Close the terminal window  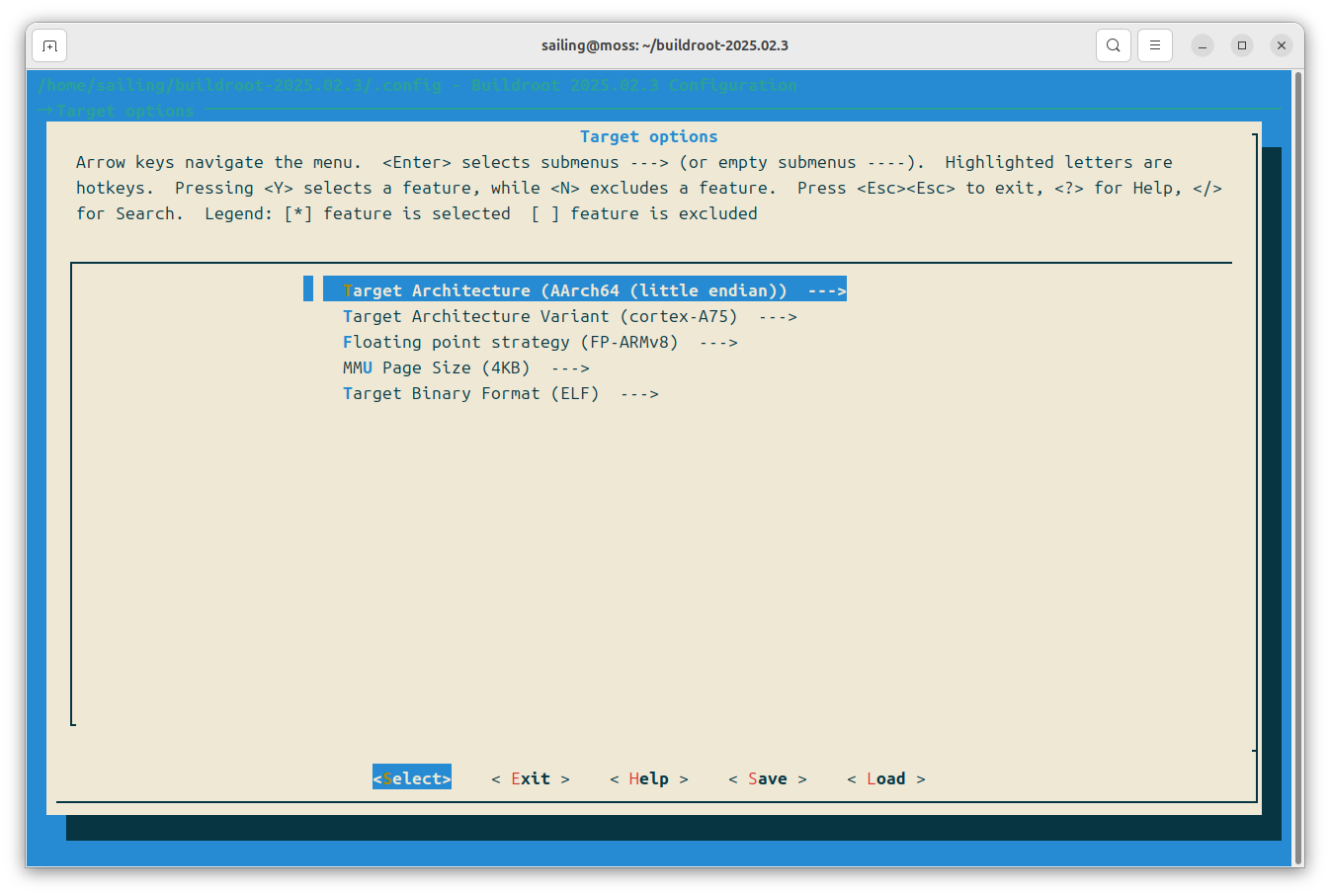coord(1282,45)
